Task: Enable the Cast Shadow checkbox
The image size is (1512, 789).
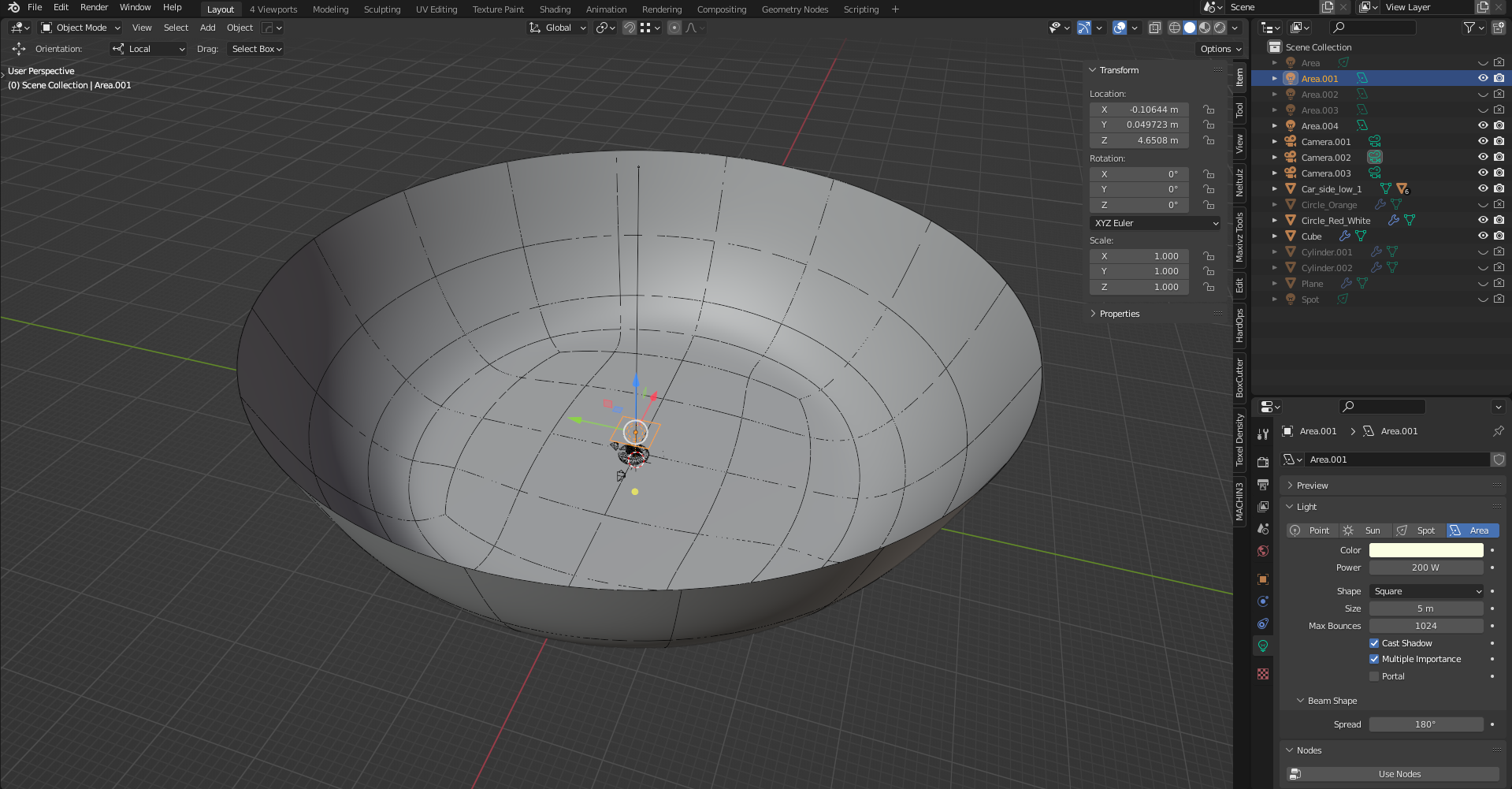Action: coord(1374,643)
